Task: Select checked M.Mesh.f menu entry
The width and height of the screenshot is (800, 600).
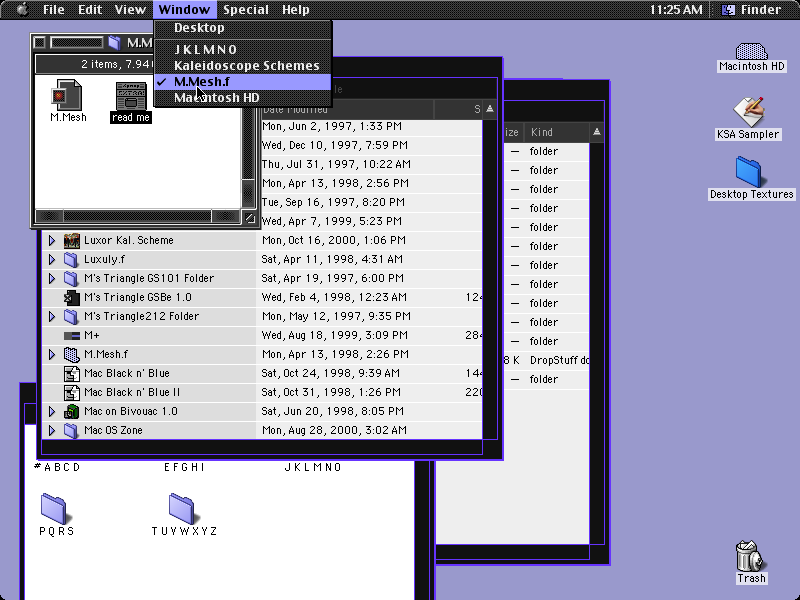Action: coord(243,82)
